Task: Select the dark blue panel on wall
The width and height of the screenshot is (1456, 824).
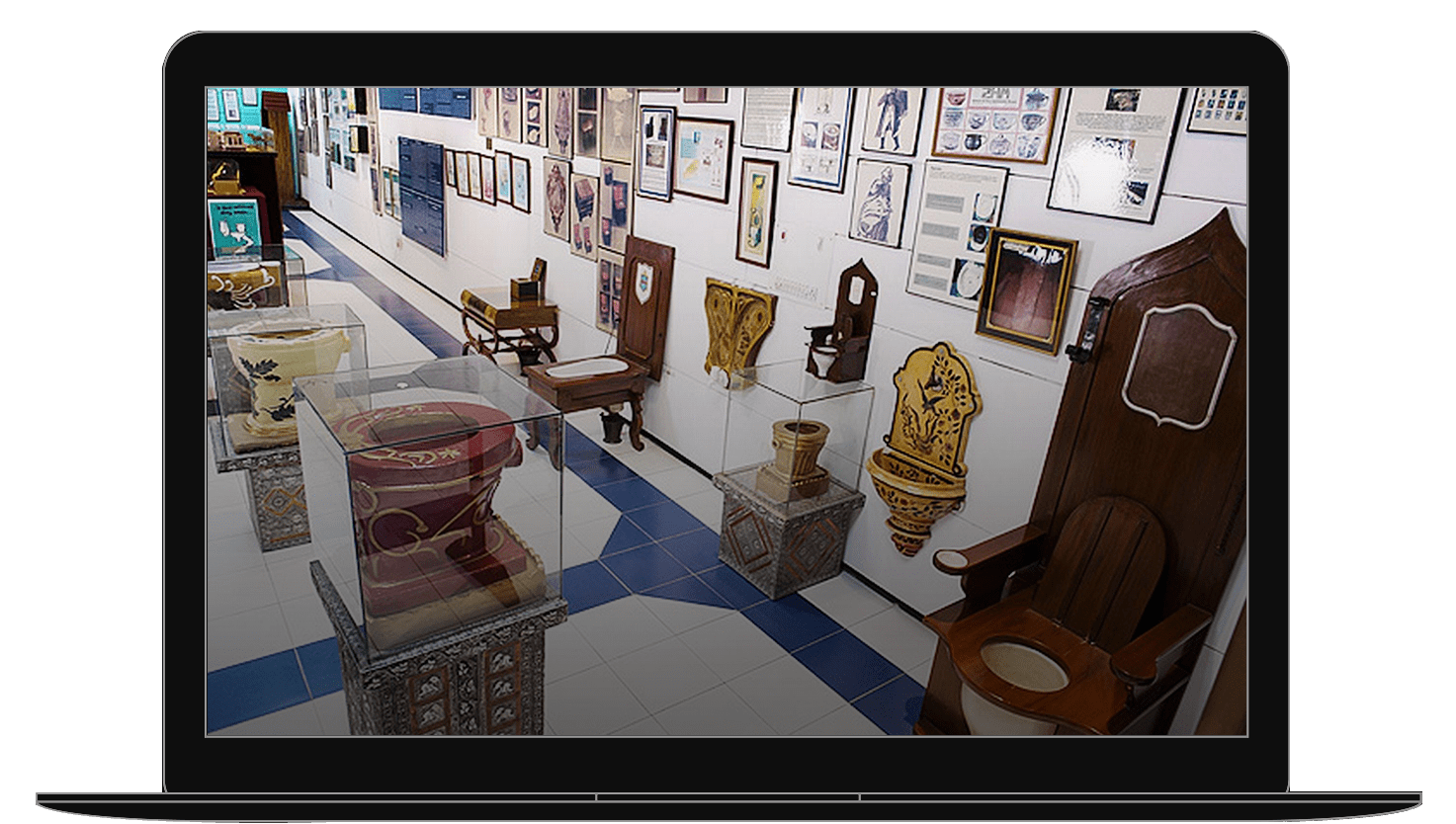Action: (x=421, y=193)
